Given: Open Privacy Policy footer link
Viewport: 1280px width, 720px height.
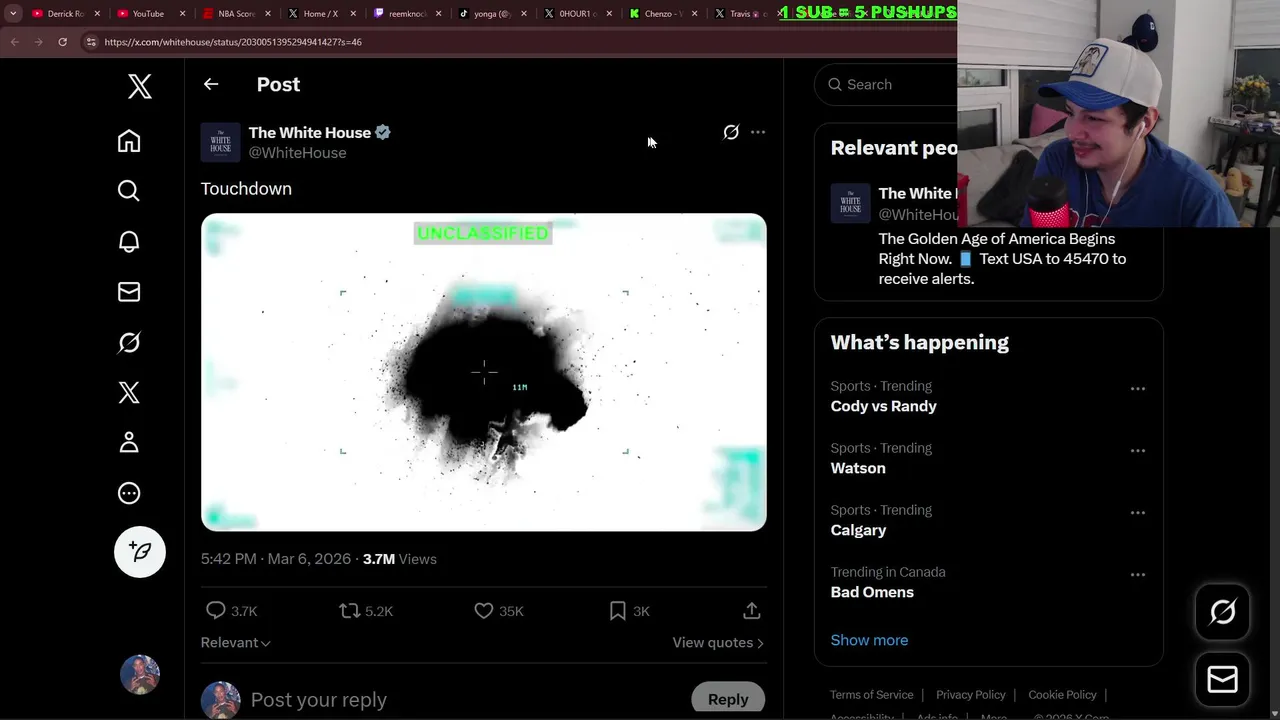Looking at the screenshot, I should (970, 695).
